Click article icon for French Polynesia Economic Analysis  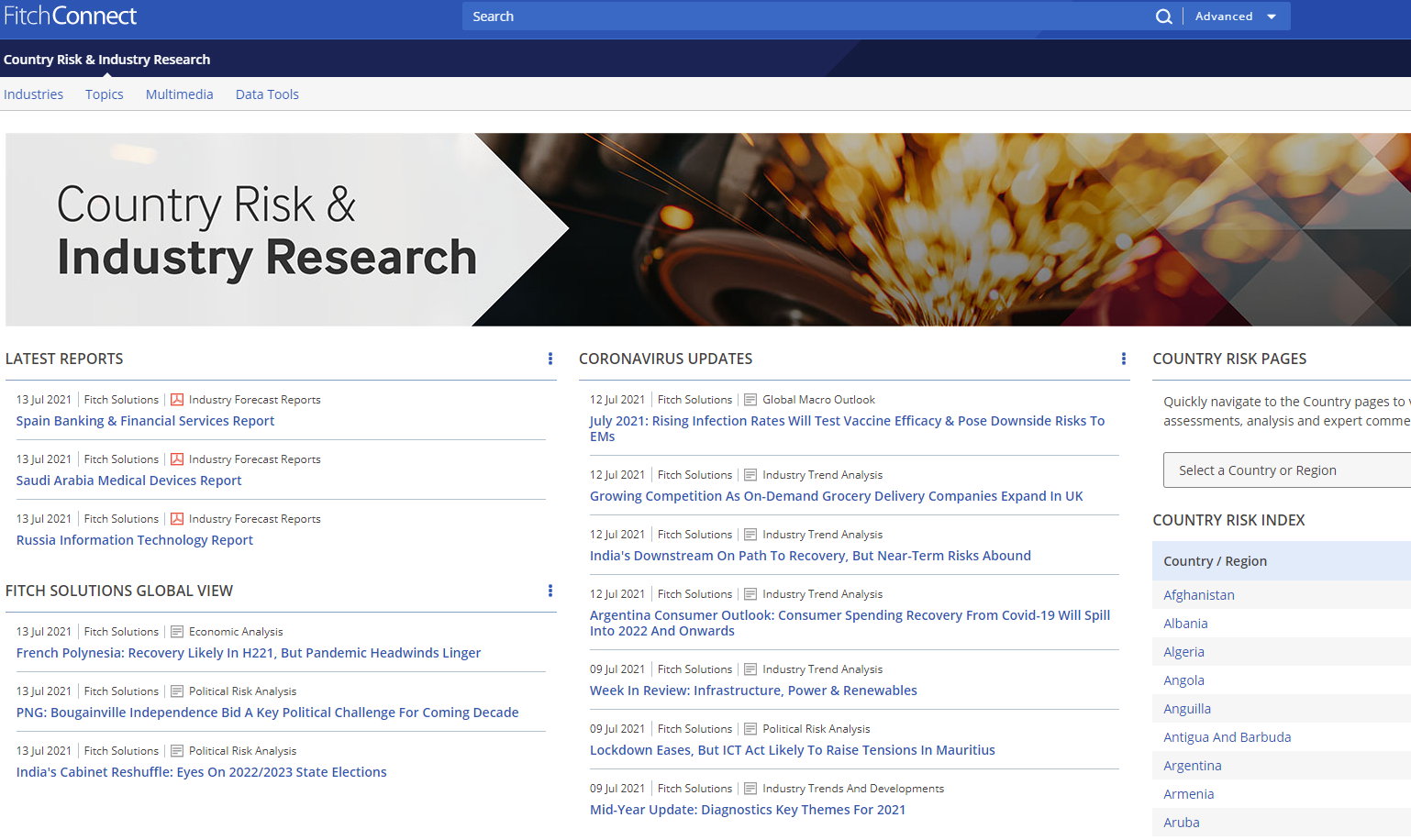[177, 632]
